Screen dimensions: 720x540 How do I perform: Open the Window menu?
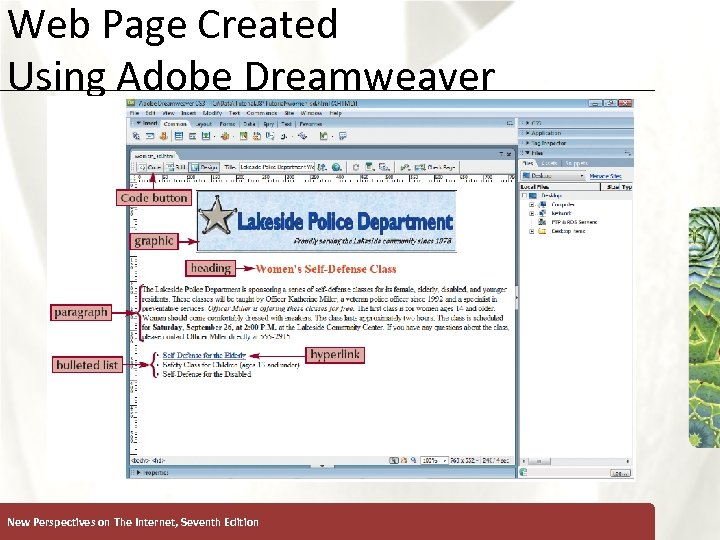(x=311, y=113)
